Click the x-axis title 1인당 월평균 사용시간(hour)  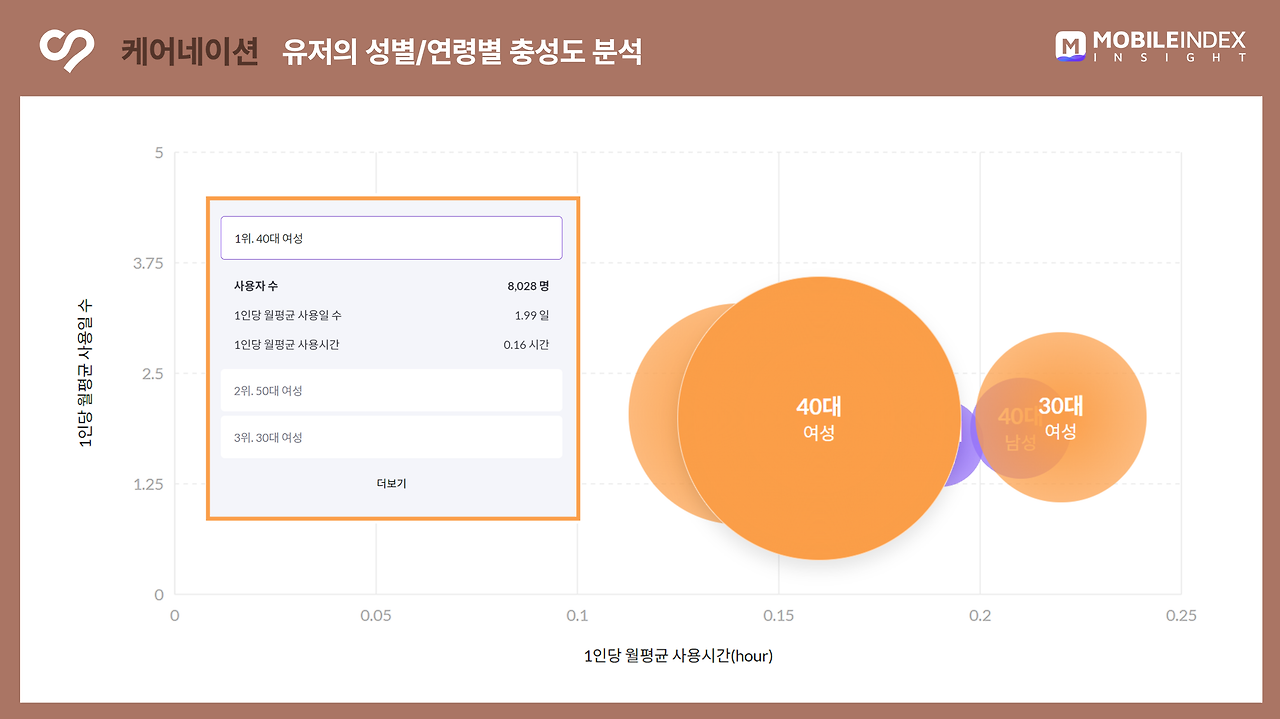[678, 656]
